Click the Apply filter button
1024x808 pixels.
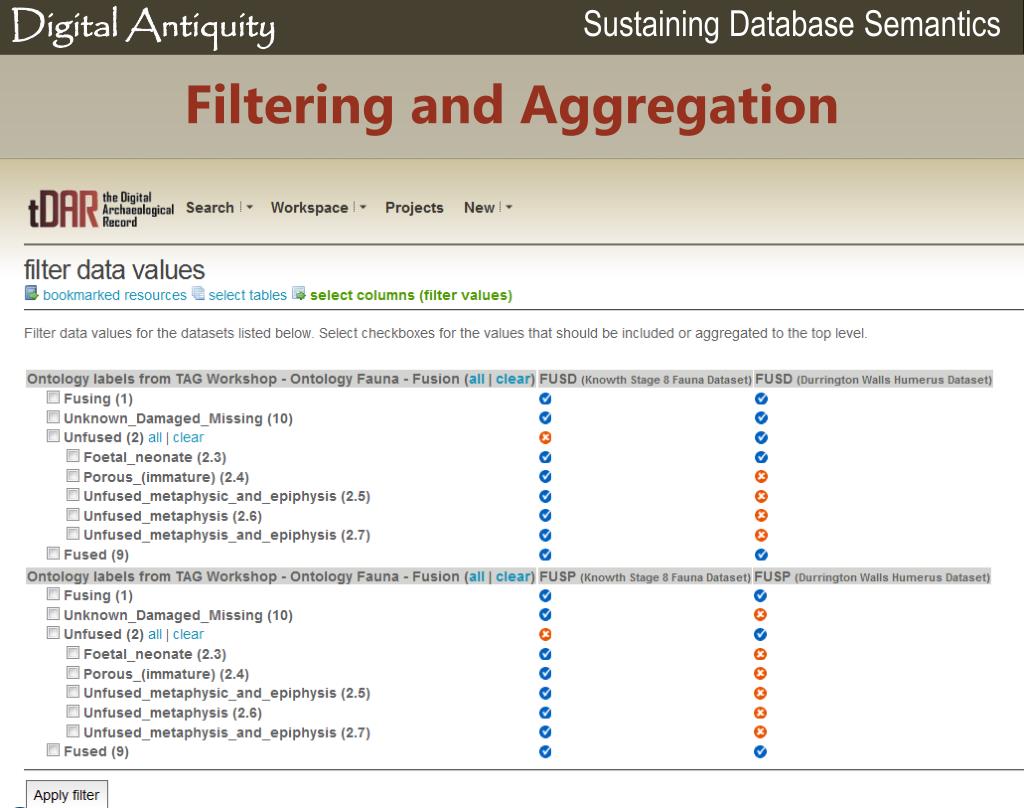(x=67, y=794)
